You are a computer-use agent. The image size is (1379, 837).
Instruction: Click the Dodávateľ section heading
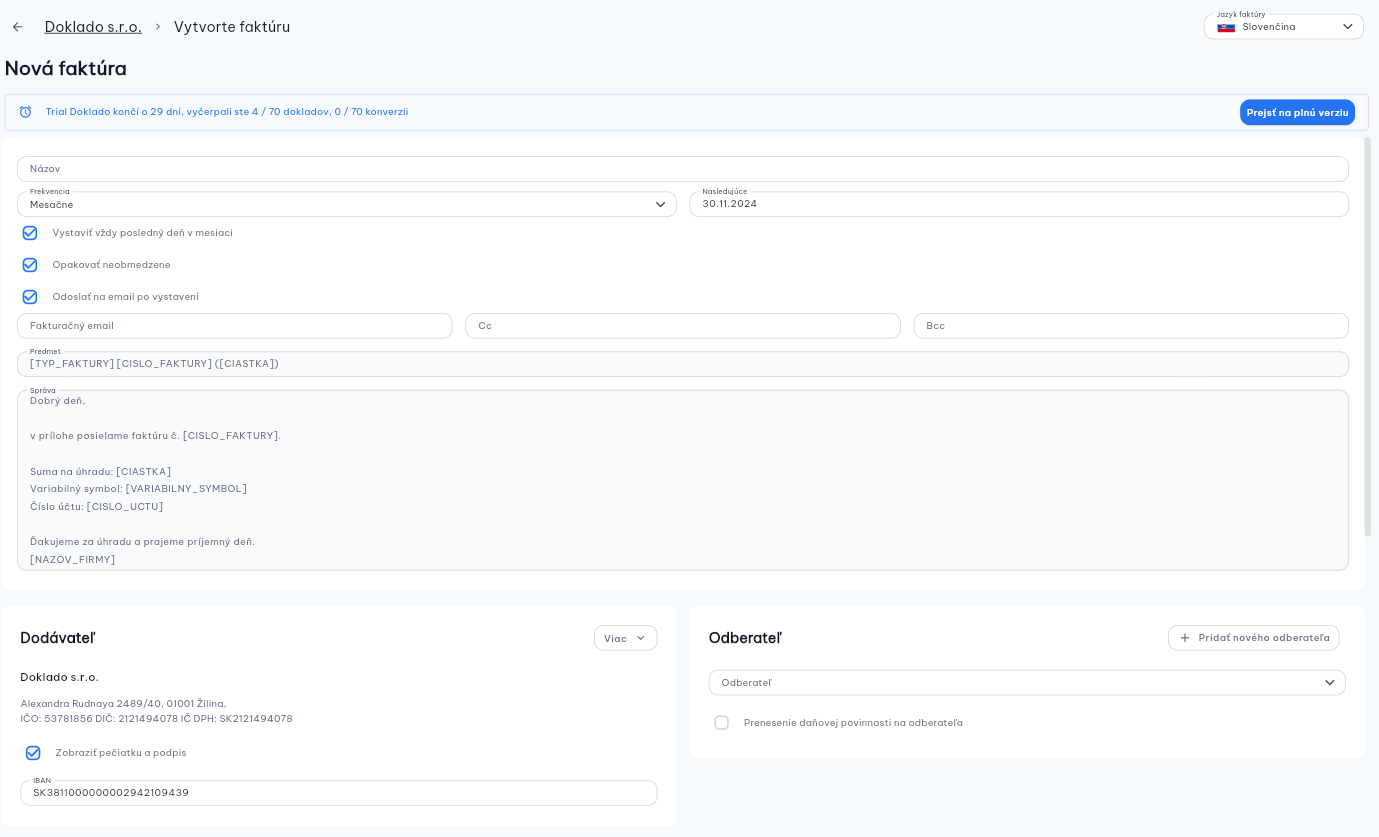click(58, 638)
